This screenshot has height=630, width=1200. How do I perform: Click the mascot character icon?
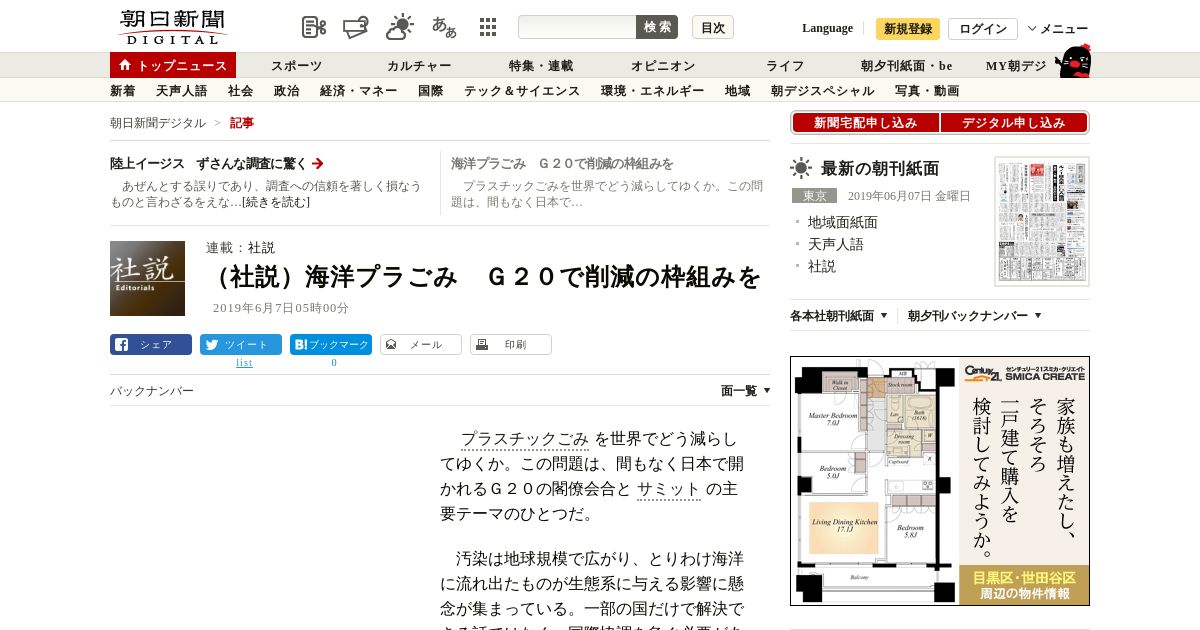(1073, 61)
